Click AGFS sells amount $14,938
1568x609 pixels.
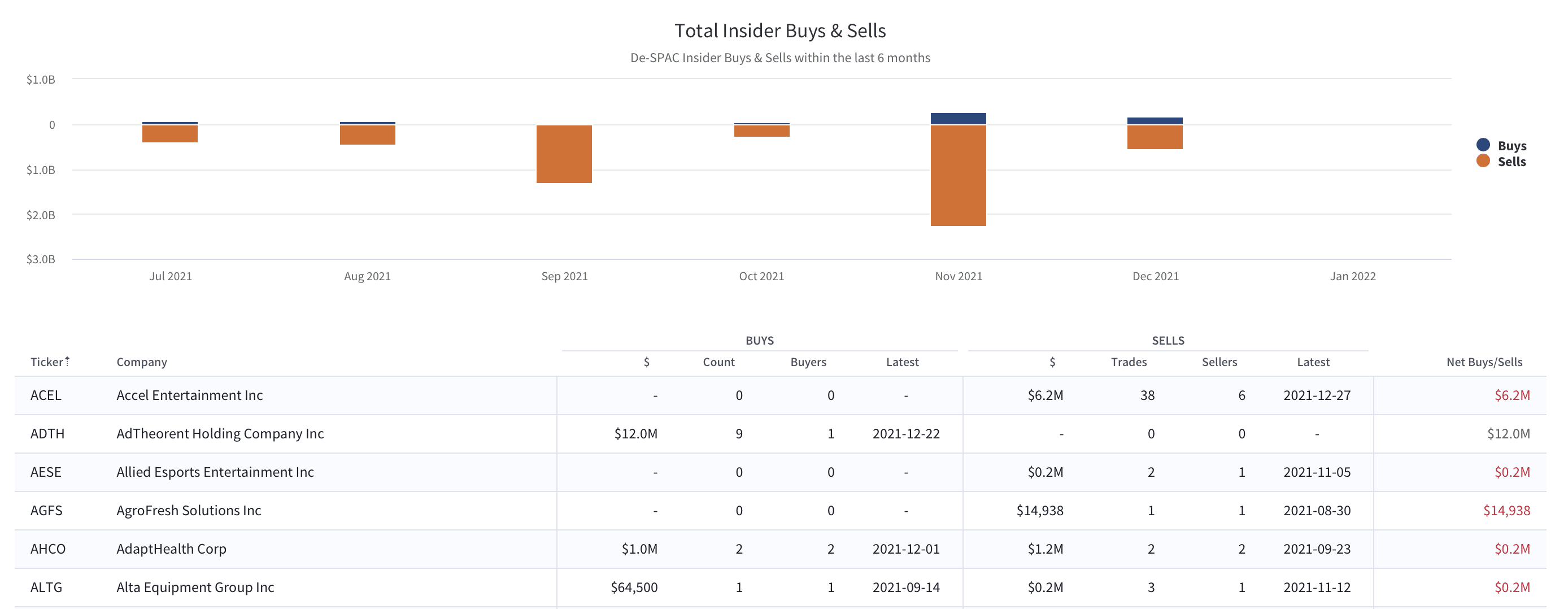pyautogui.click(x=1040, y=510)
